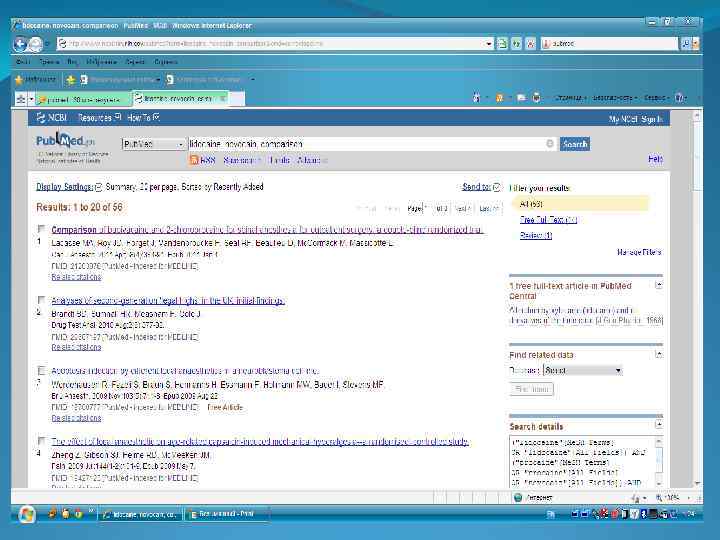Open the zoom level control in status bar
This screenshot has width=720, height=540.
tap(673, 498)
